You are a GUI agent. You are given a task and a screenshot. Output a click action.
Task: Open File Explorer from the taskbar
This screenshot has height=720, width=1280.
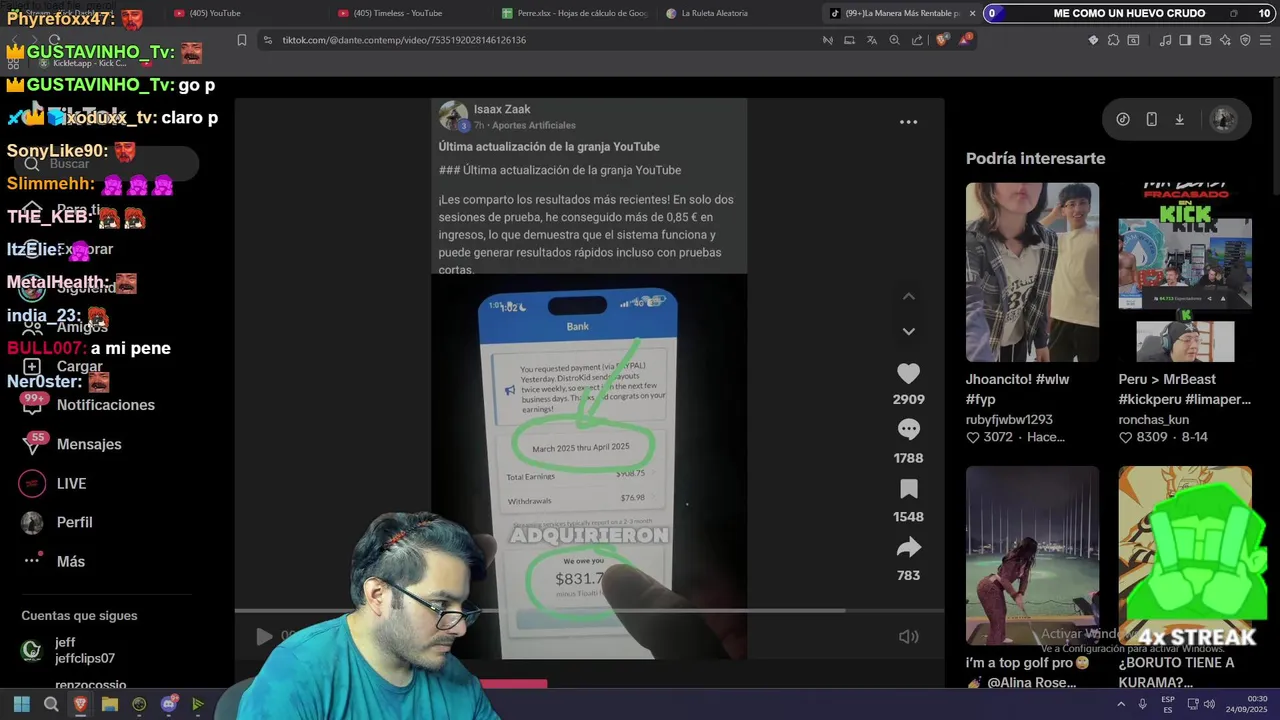(x=110, y=704)
